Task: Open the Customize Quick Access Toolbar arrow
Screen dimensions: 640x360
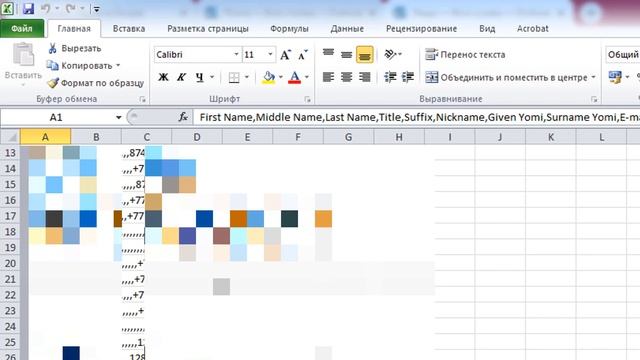Action: tap(96, 9)
